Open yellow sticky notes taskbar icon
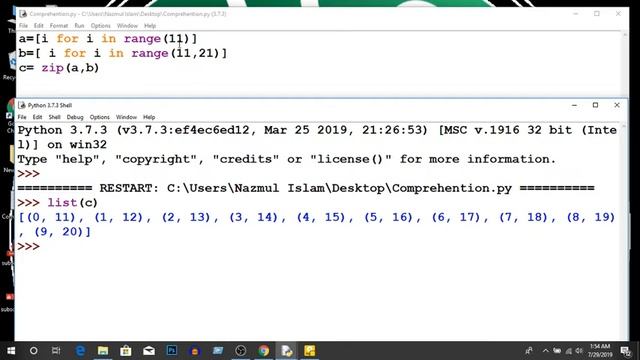 click(x=309, y=351)
